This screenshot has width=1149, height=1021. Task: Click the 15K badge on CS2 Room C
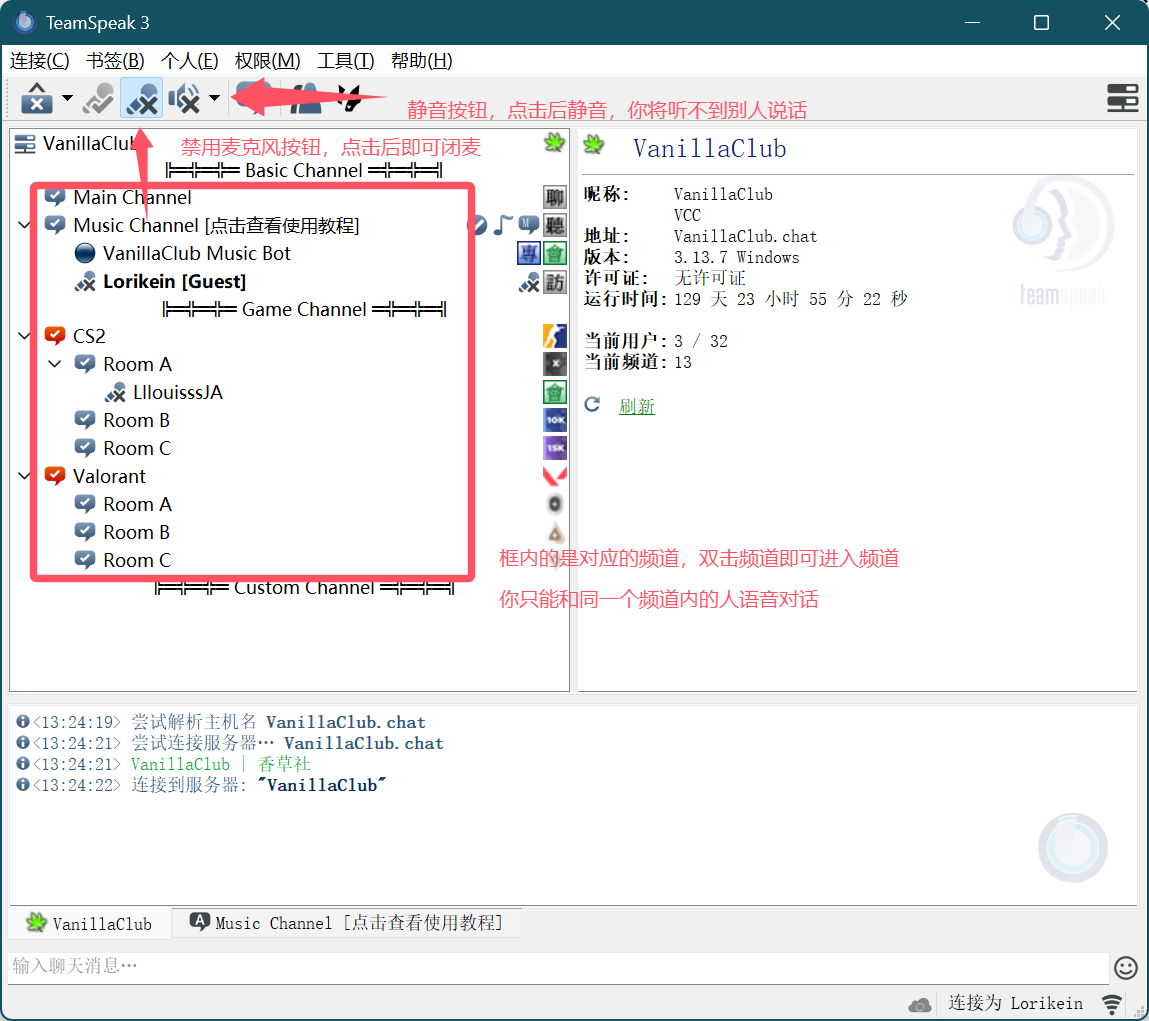pyautogui.click(x=555, y=448)
